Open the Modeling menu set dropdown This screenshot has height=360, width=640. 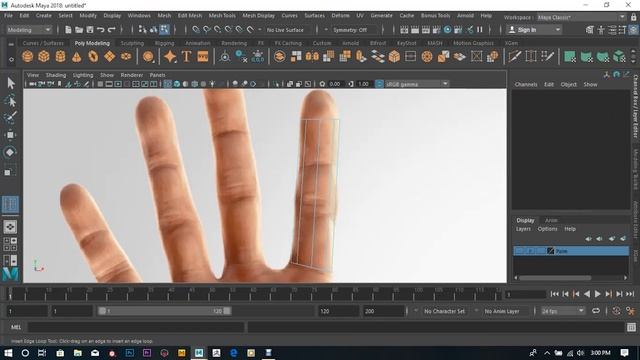pyautogui.click(x=29, y=30)
